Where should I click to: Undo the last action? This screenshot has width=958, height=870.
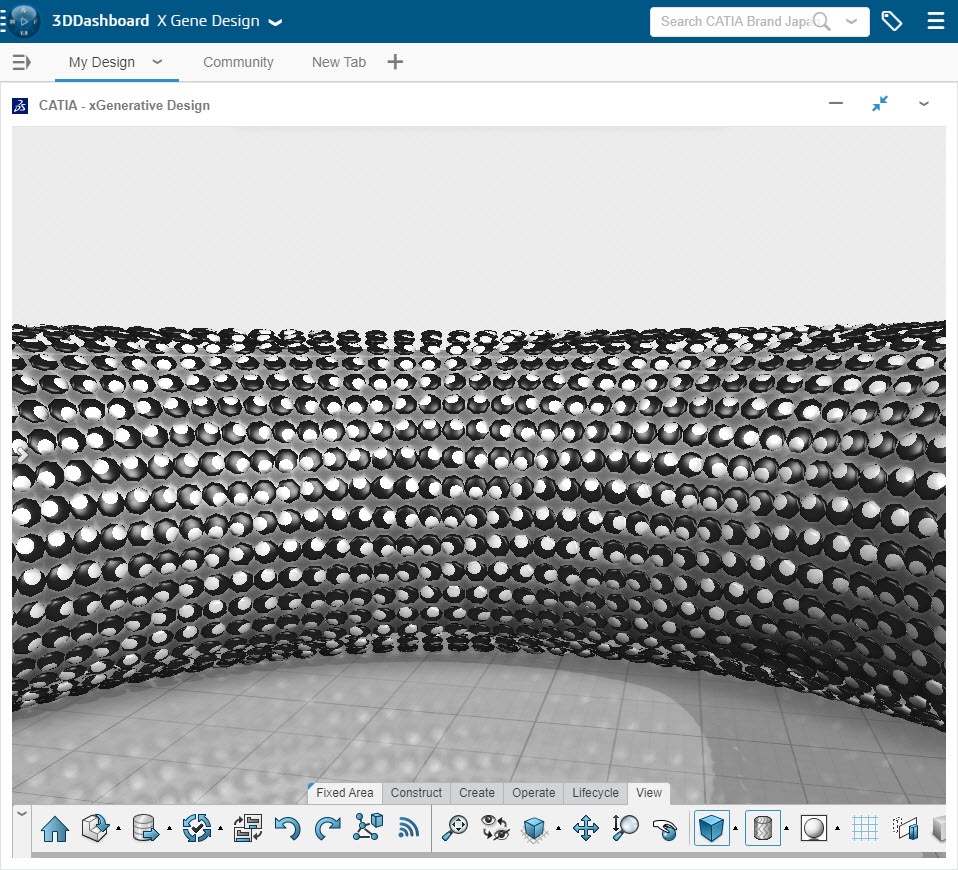(x=287, y=828)
